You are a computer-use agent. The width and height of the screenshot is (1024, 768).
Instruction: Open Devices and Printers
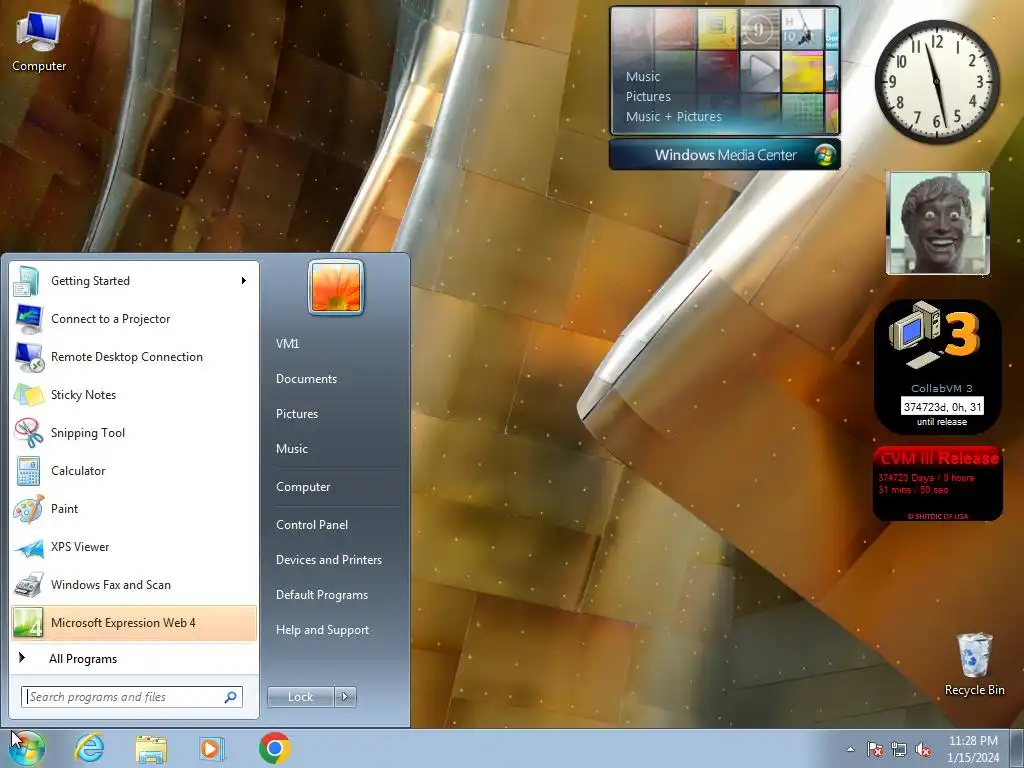click(328, 560)
